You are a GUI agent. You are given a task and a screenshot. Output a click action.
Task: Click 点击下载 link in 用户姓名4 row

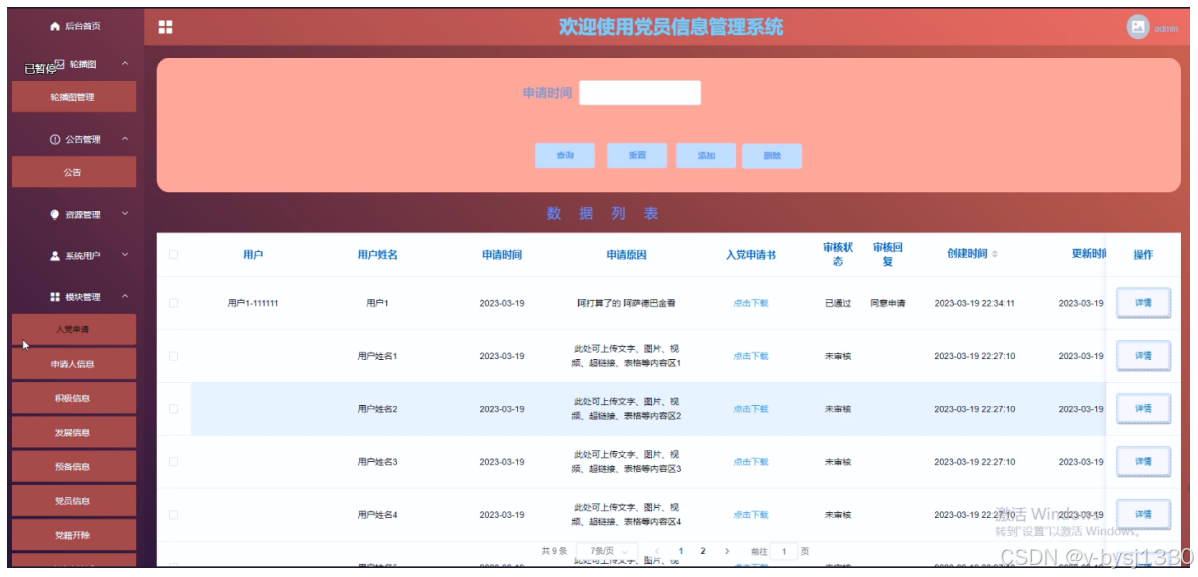(750, 514)
